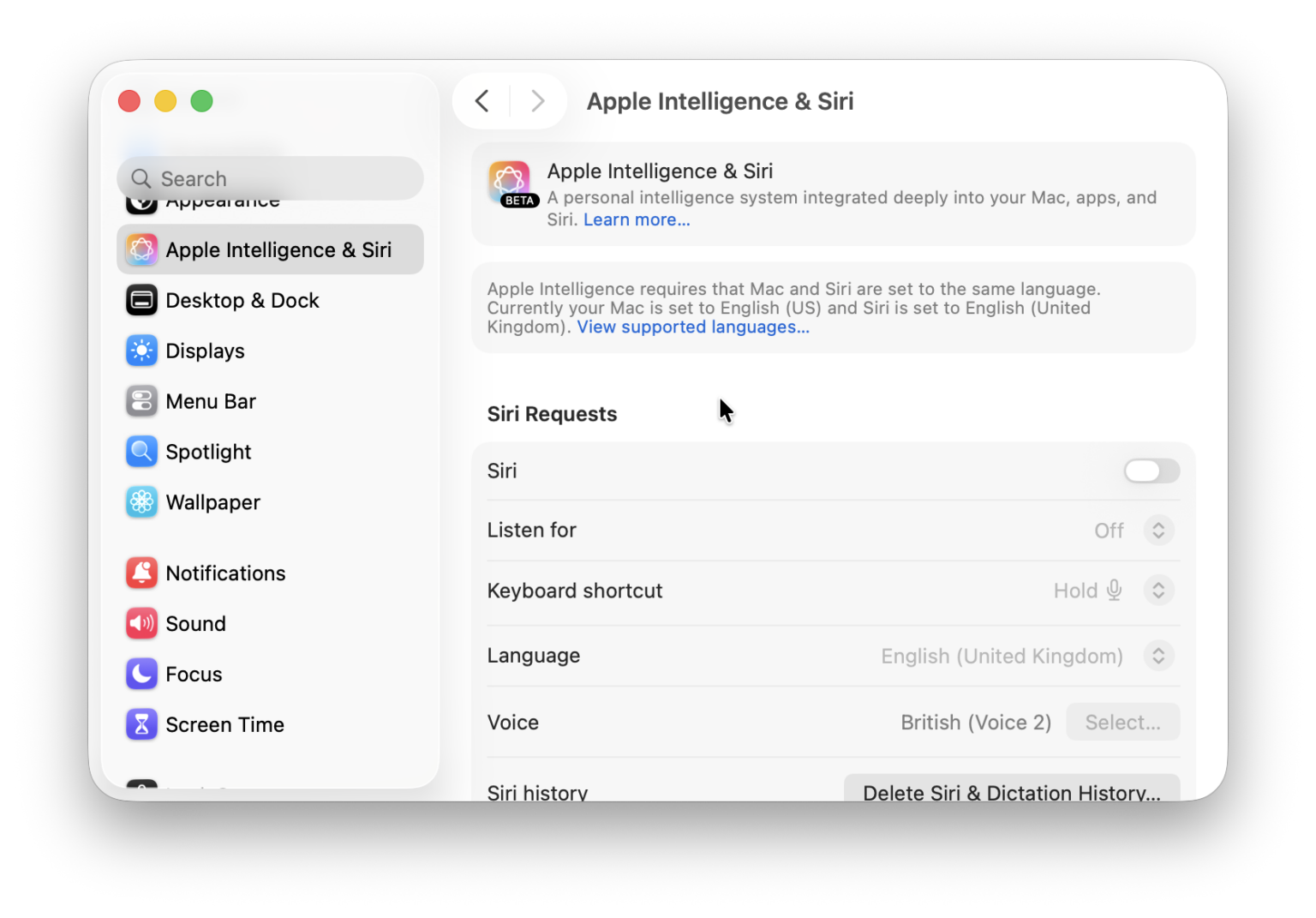Open the Listen for dropdown
This screenshot has height=918, width=1316.
pyautogui.click(x=1158, y=531)
